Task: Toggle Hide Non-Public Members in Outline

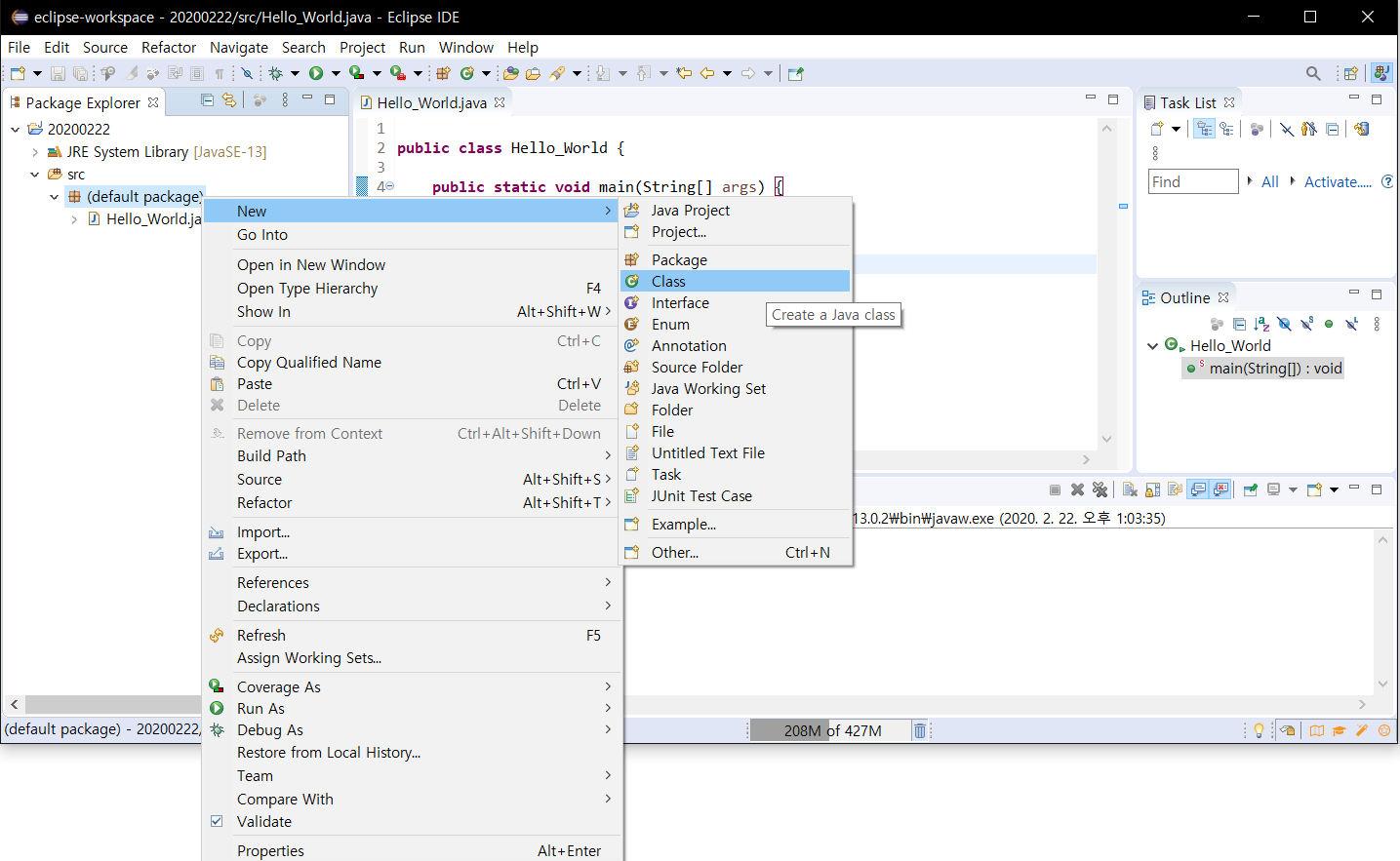Action: point(1329,324)
